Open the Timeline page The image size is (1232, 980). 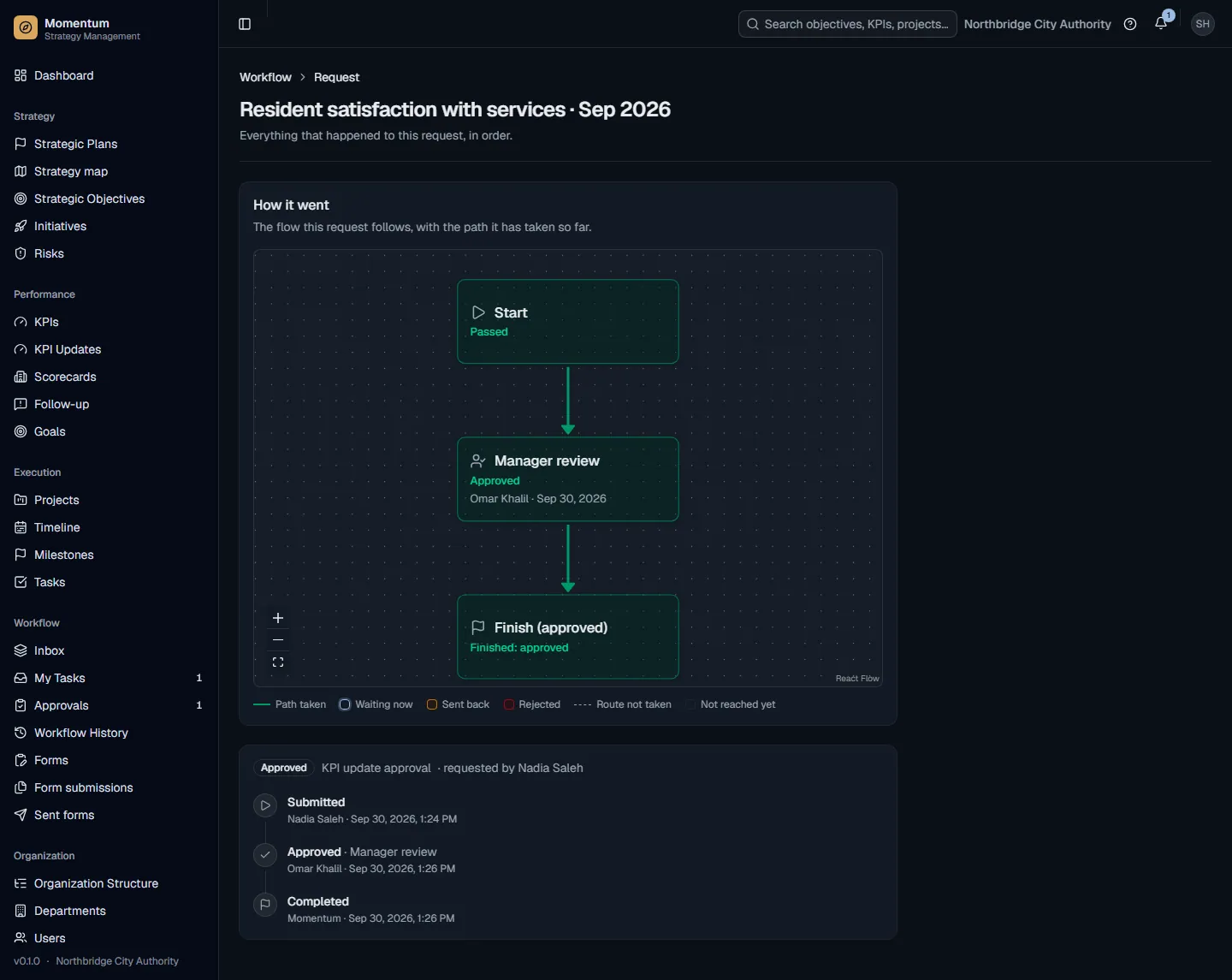[x=109, y=527]
